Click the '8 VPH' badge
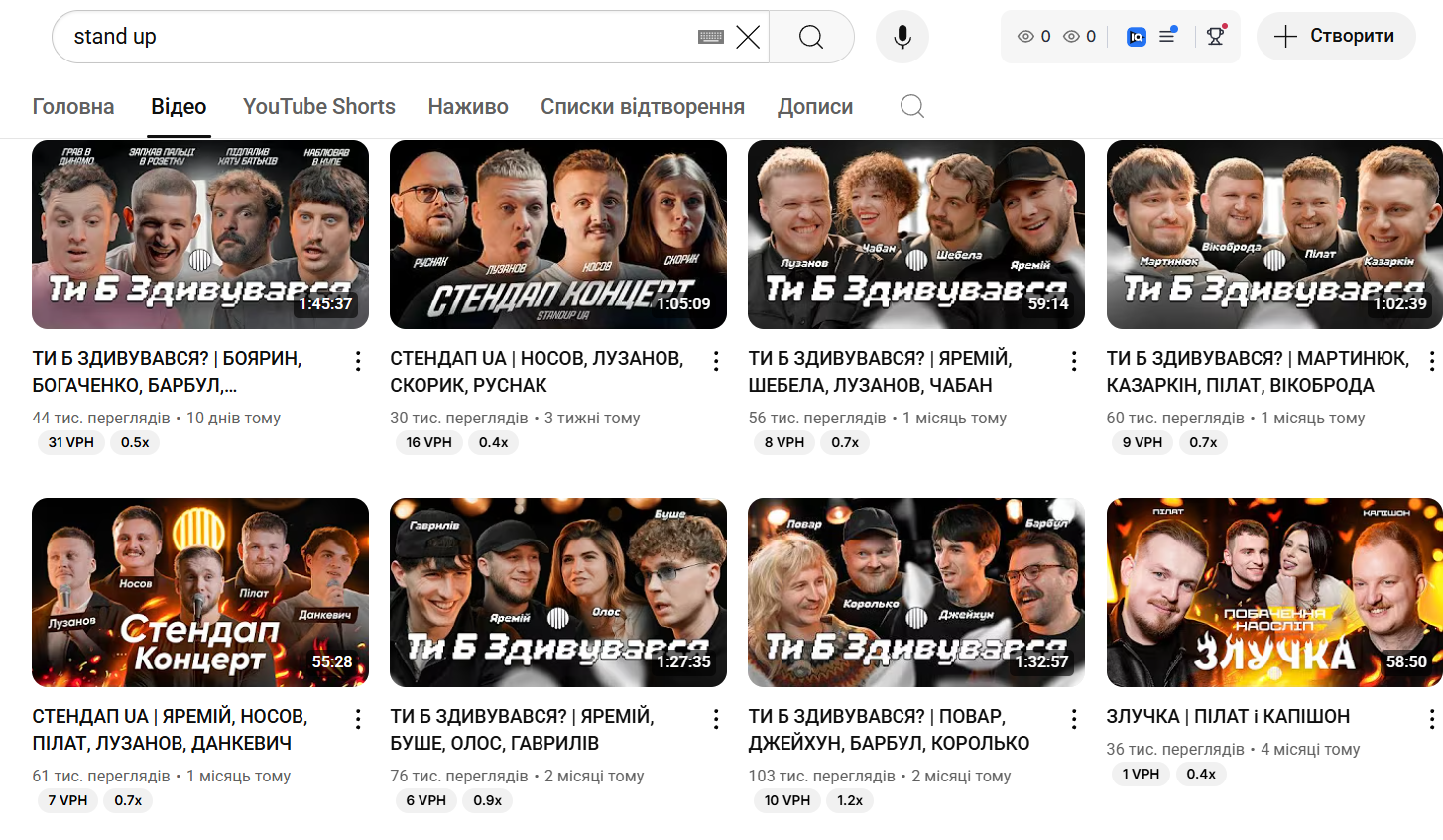Viewport: 1443px width, 840px height. click(784, 442)
